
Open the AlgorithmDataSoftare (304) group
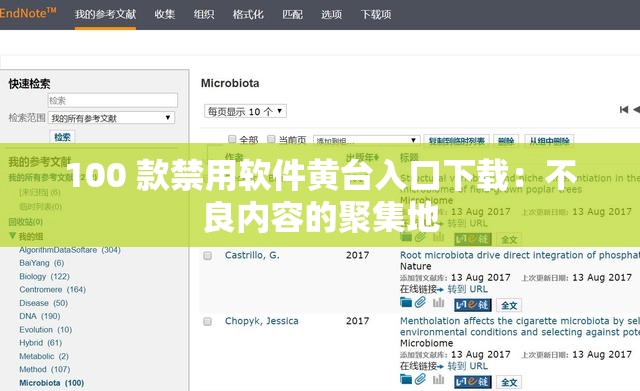(70, 250)
